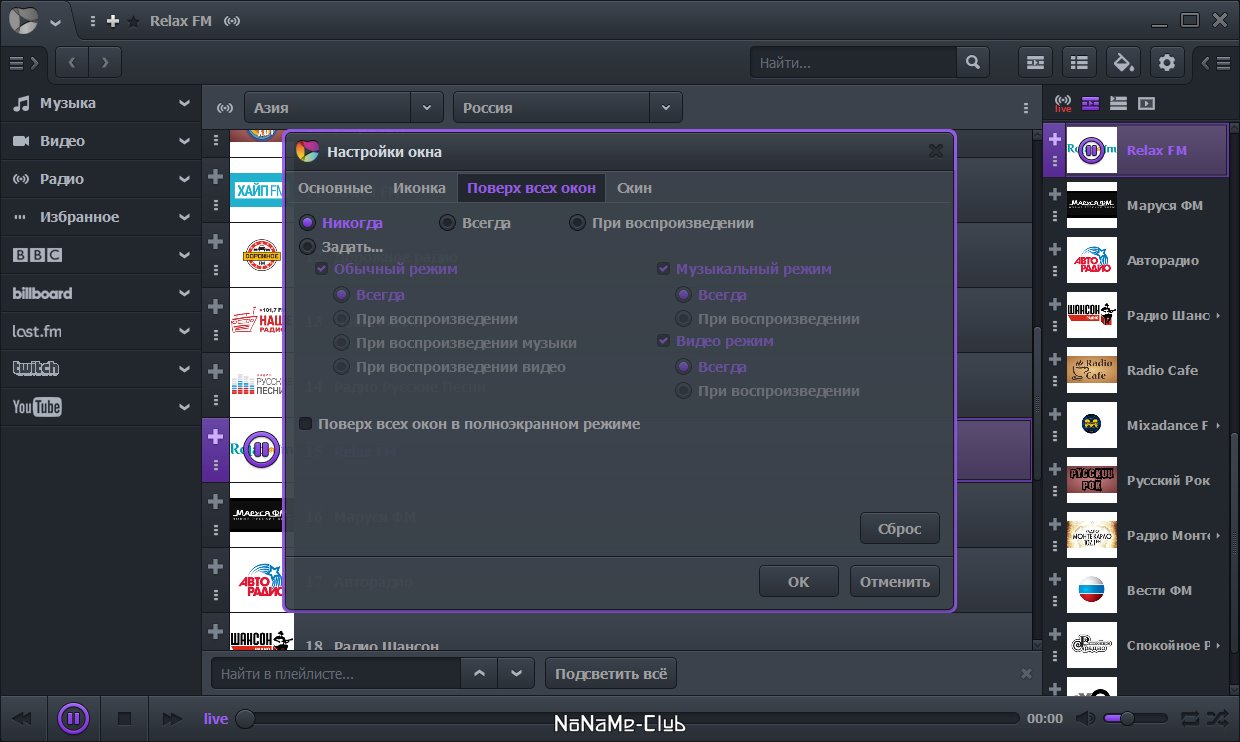This screenshot has width=1240, height=742.
Task: Go forward with the right arrow button
Action: click(105, 62)
